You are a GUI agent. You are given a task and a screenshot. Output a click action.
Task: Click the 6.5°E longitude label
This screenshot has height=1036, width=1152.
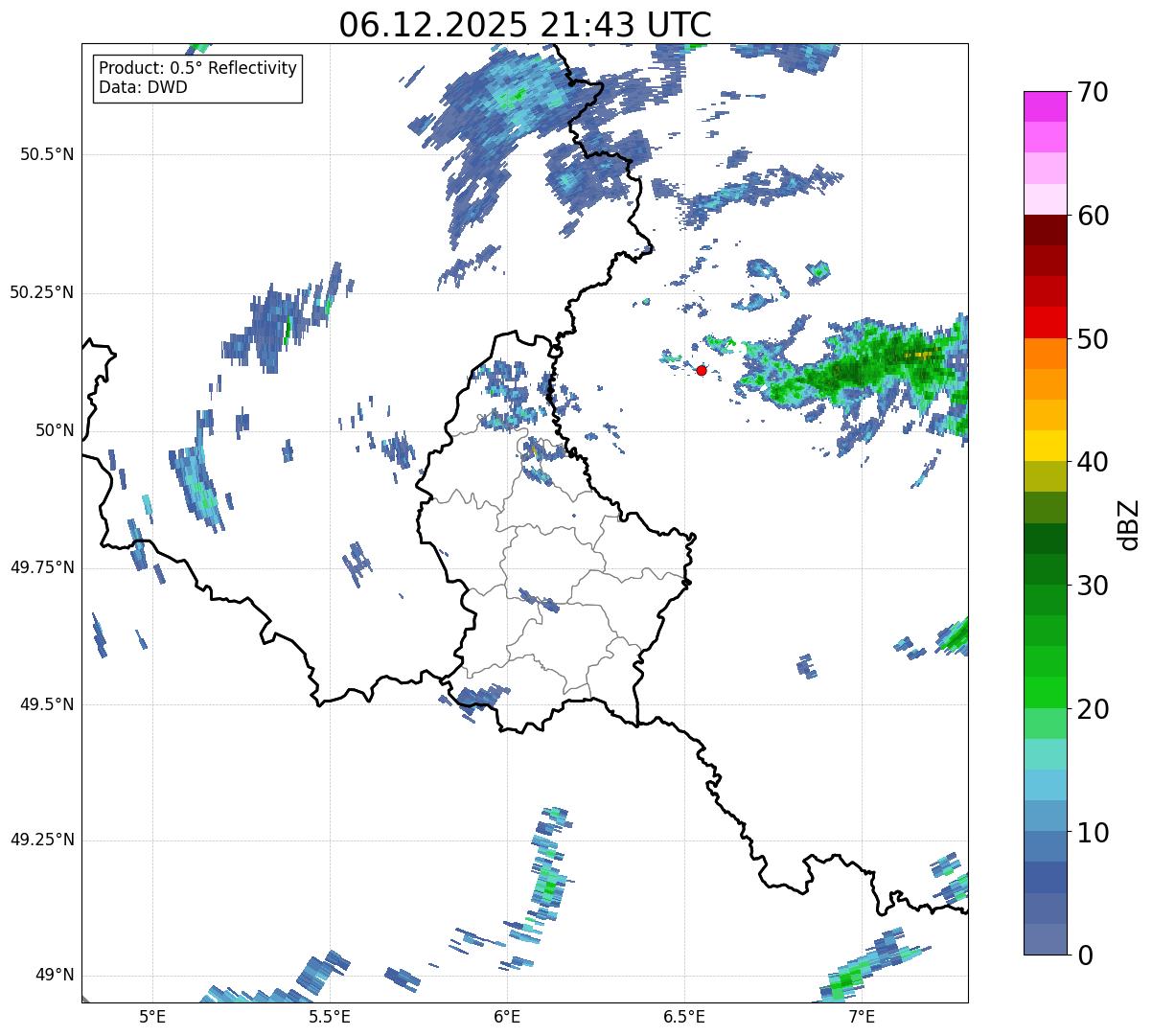click(684, 1017)
